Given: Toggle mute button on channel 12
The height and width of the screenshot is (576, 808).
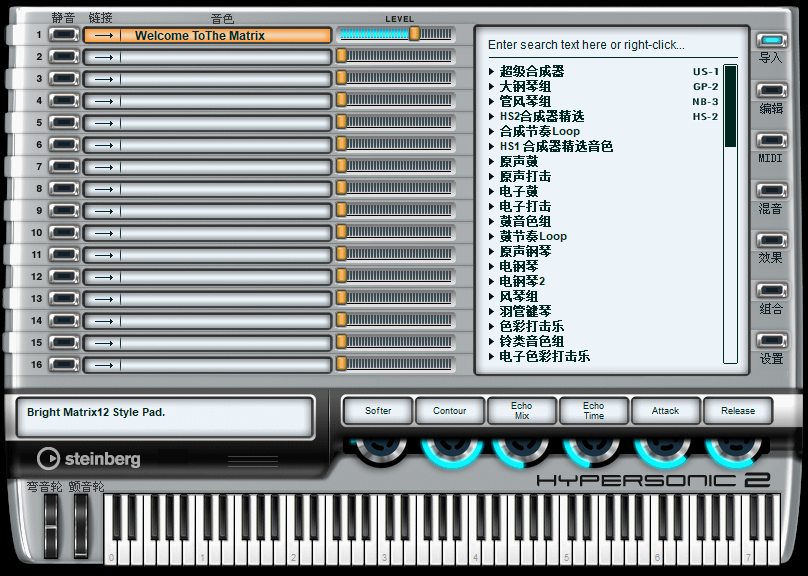Looking at the screenshot, I should point(64,277).
